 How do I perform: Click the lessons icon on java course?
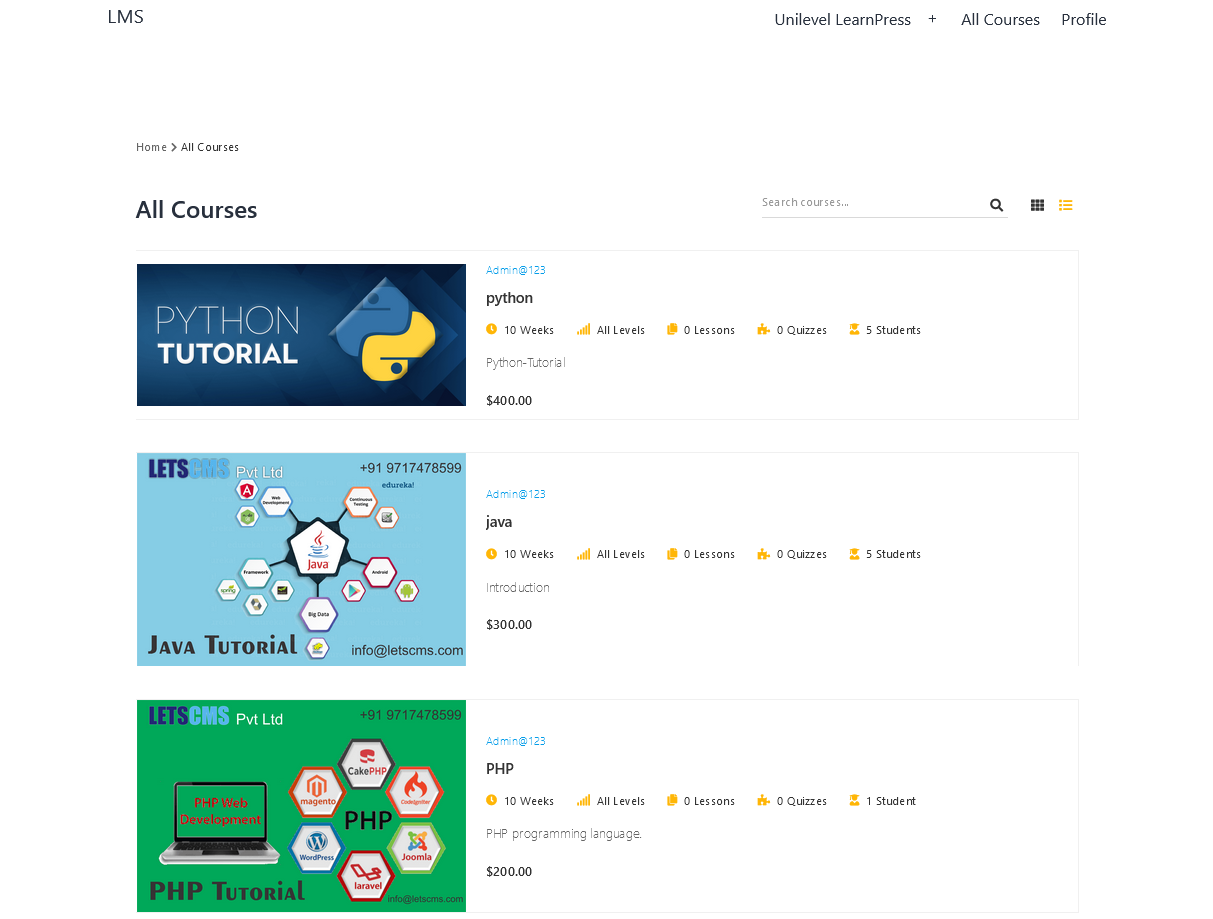tap(672, 553)
